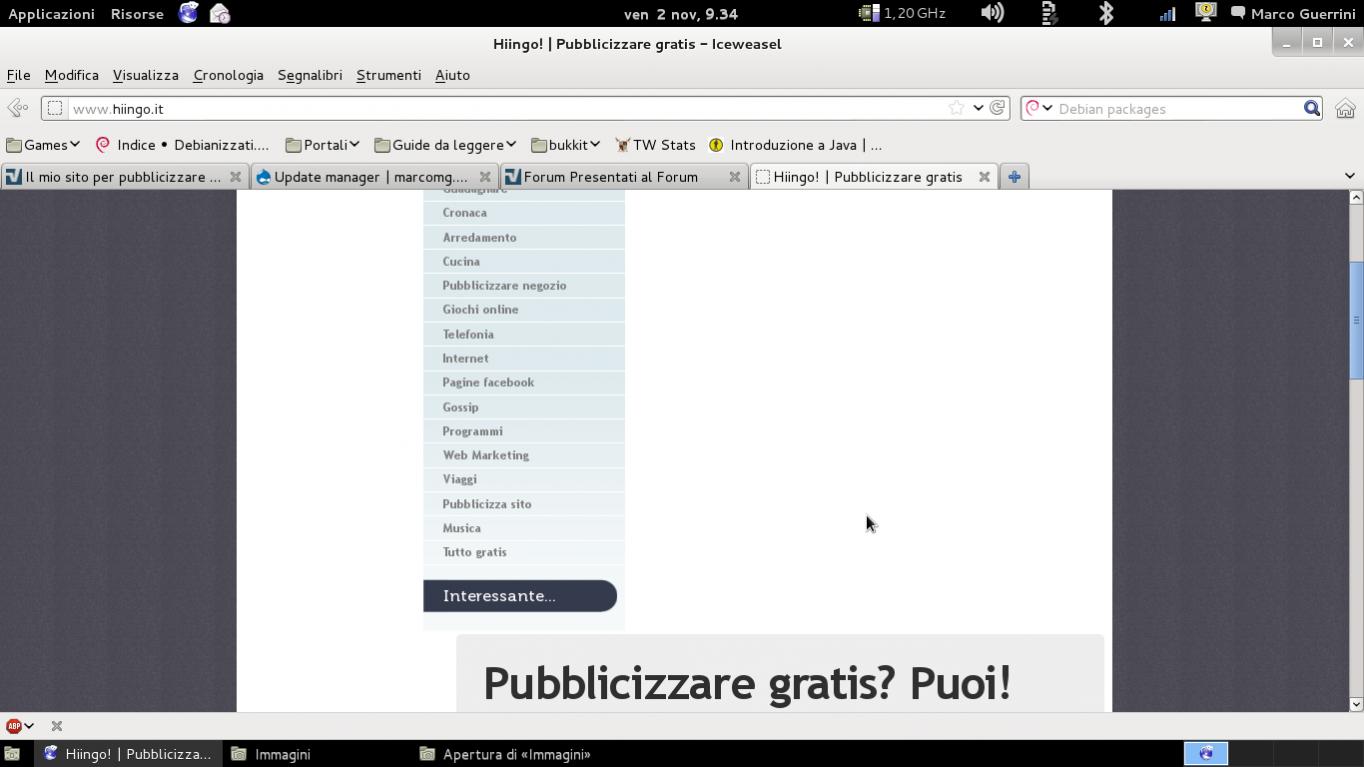Open the Pubblicizzare negozio category link
This screenshot has width=1364, height=767.
[x=504, y=286]
